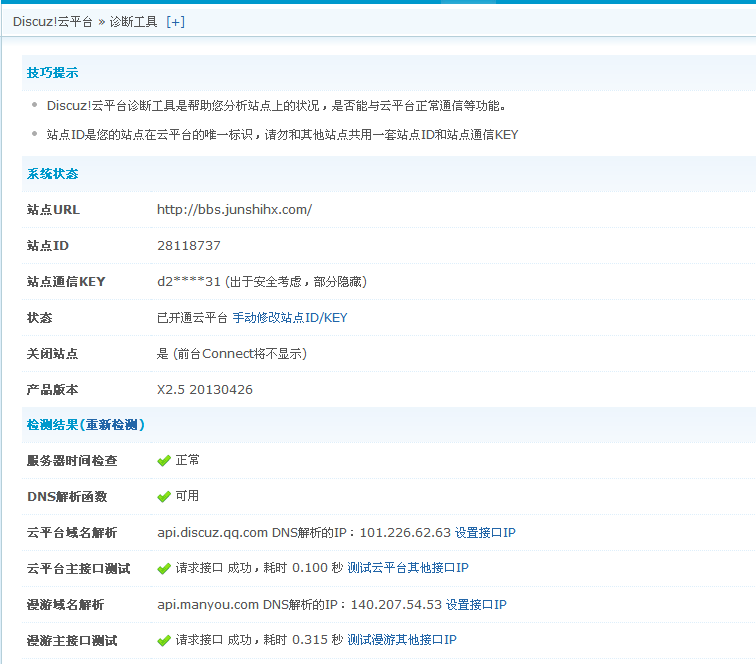The width and height of the screenshot is (756, 664).
Task: Click the site URL http://bbs.junshihx.com/
Action: click(x=234, y=210)
